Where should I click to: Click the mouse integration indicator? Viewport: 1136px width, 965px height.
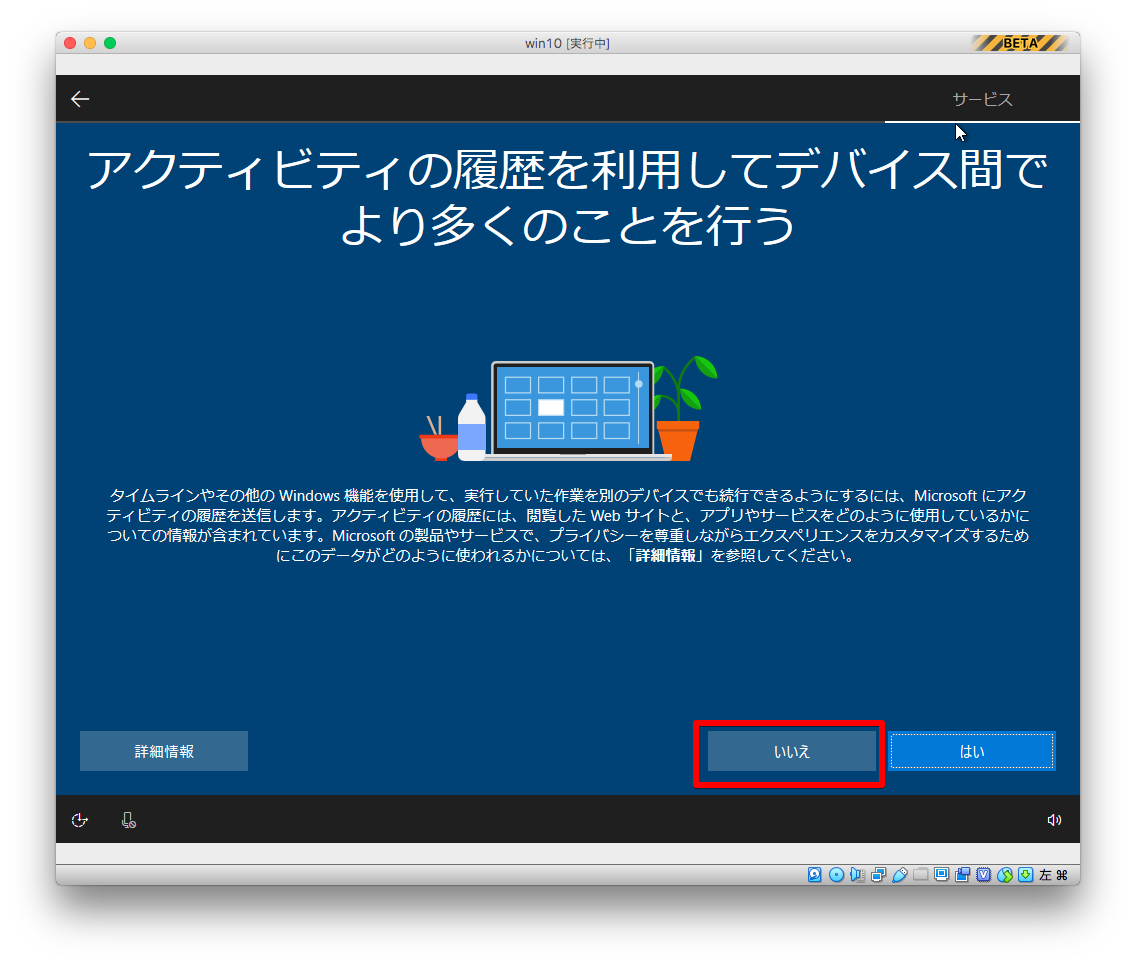[1005, 875]
